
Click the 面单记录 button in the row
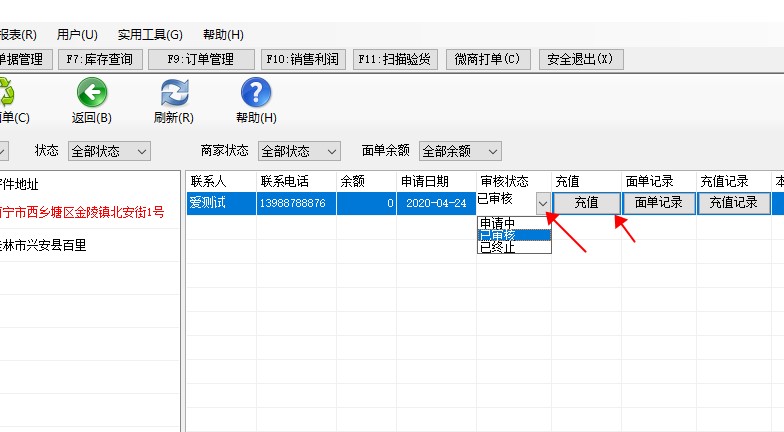(x=658, y=203)
